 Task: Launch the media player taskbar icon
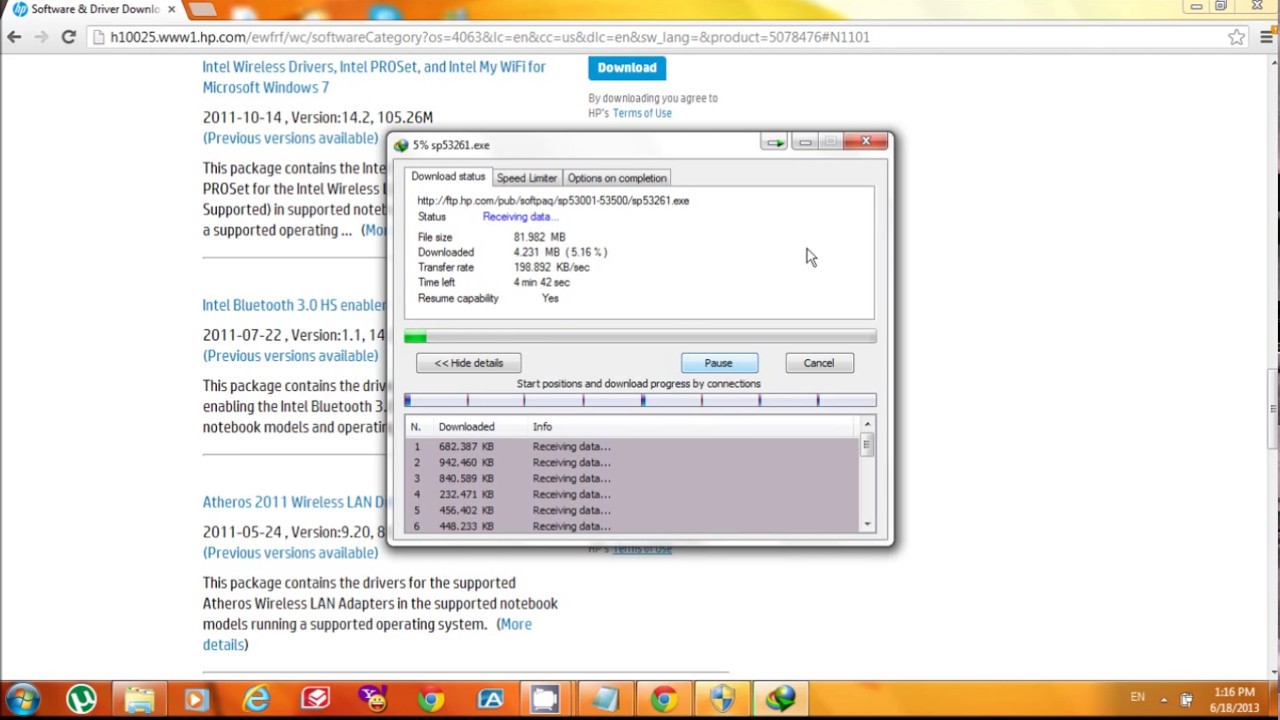click(x=198, y=699)
